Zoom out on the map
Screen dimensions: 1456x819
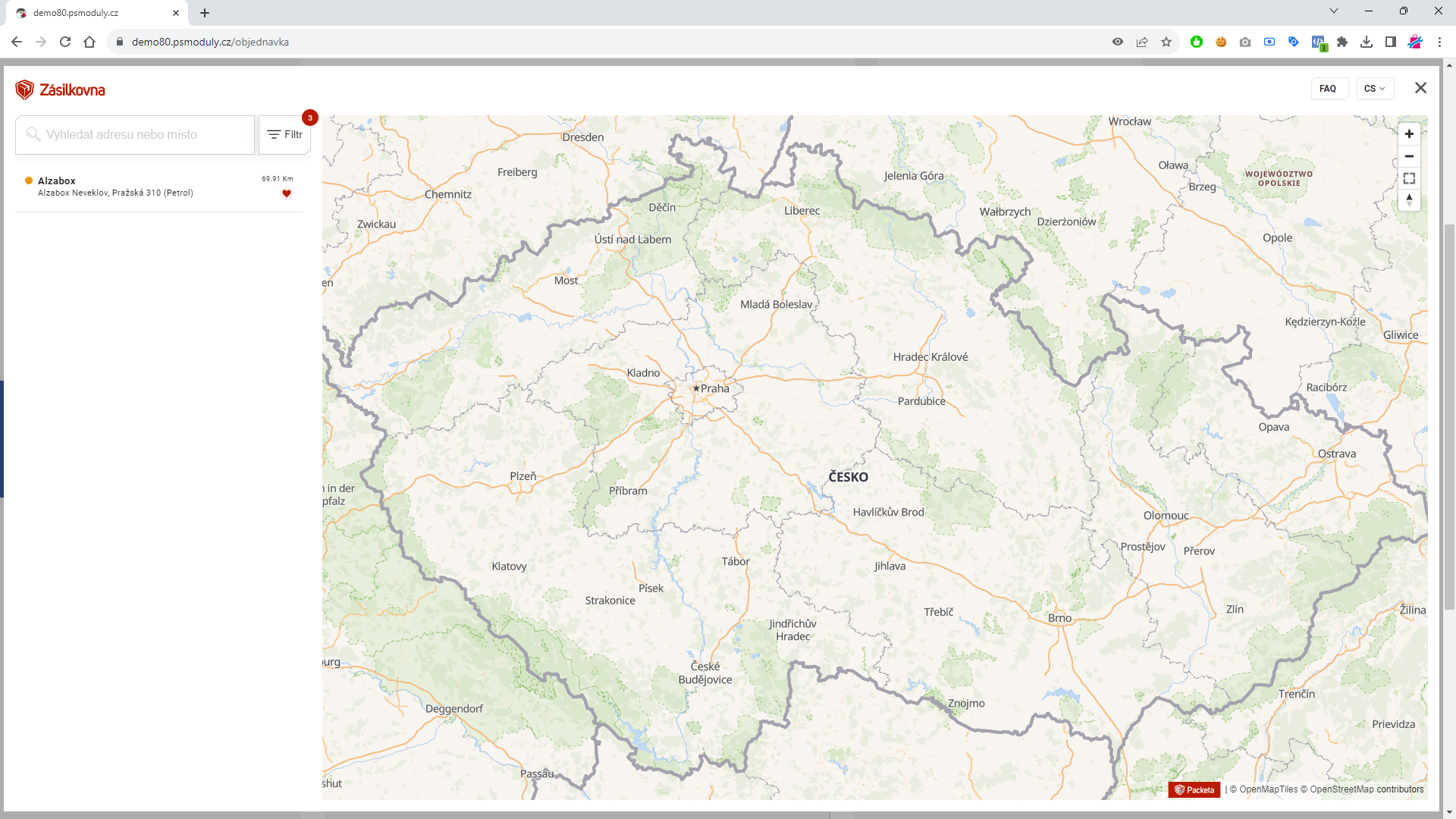coord(1409,156)
